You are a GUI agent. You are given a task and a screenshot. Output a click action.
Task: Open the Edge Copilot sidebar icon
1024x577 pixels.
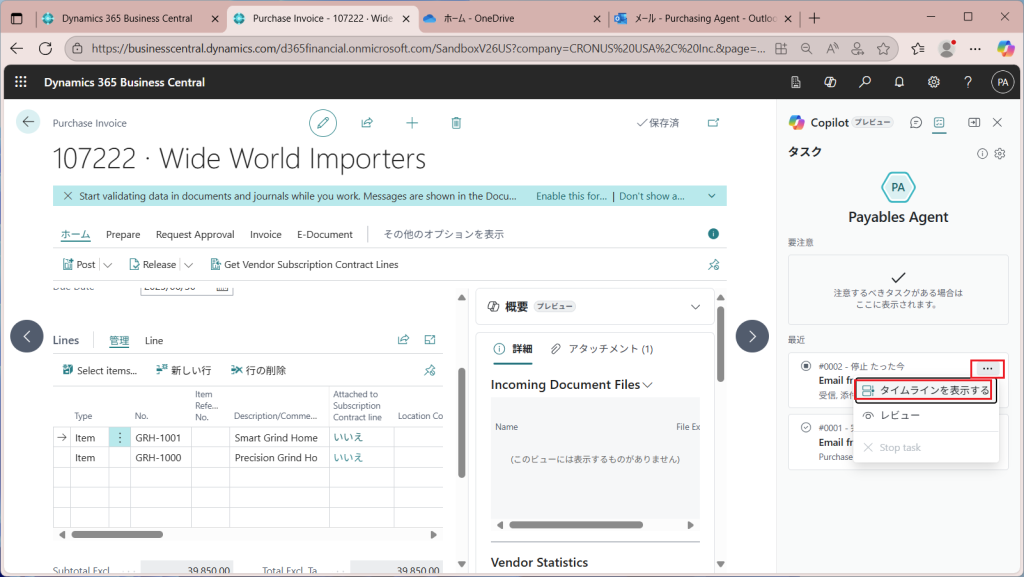(x=1005, y=48)
